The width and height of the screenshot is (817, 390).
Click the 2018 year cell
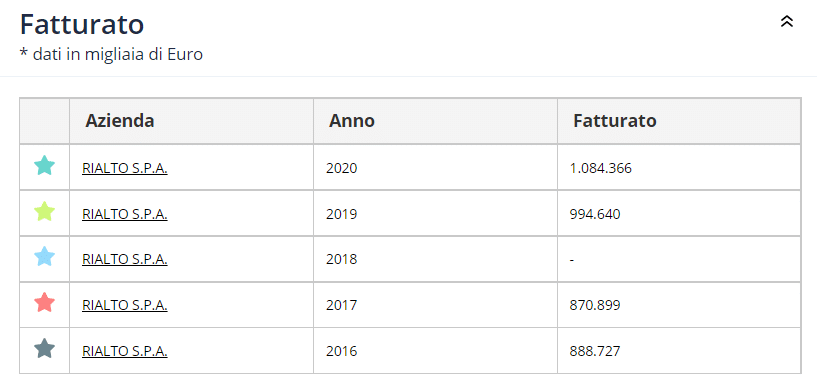point(435,259)
